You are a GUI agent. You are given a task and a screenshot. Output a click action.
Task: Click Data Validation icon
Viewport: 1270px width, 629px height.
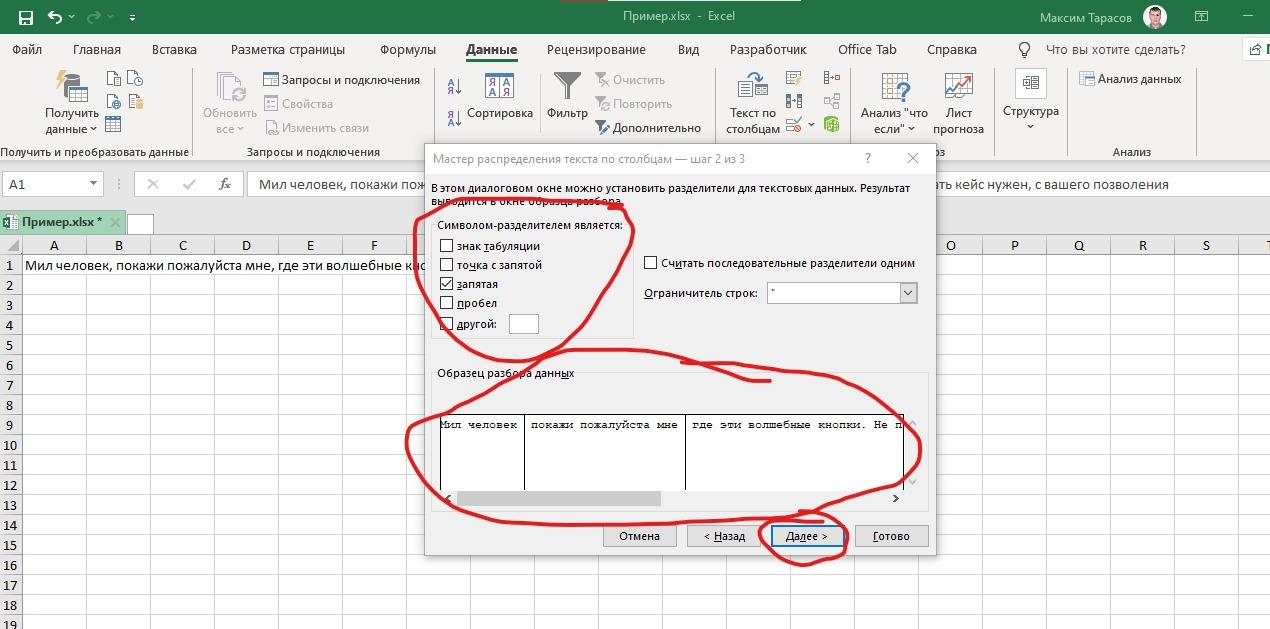(794, 125)
